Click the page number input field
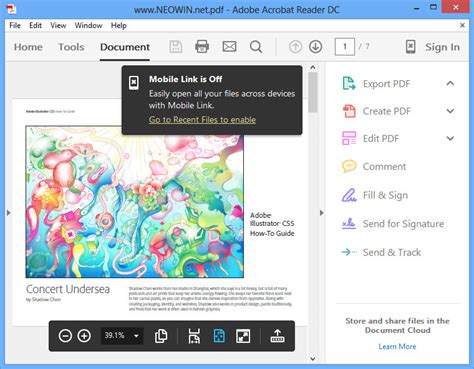Screen dimensions: 474x369 (x=345, y=47)
